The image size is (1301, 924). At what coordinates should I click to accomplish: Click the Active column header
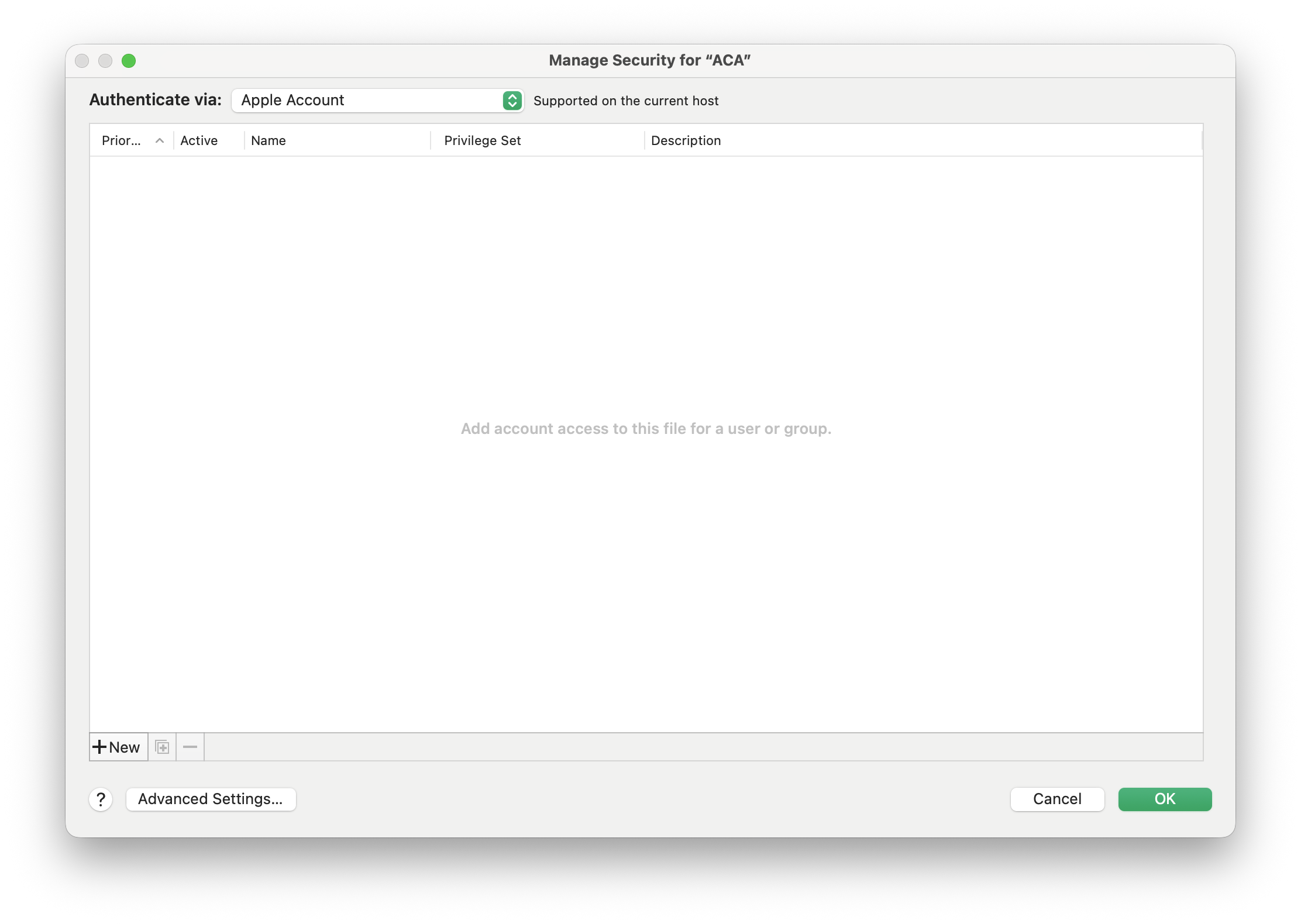[199, 140]
